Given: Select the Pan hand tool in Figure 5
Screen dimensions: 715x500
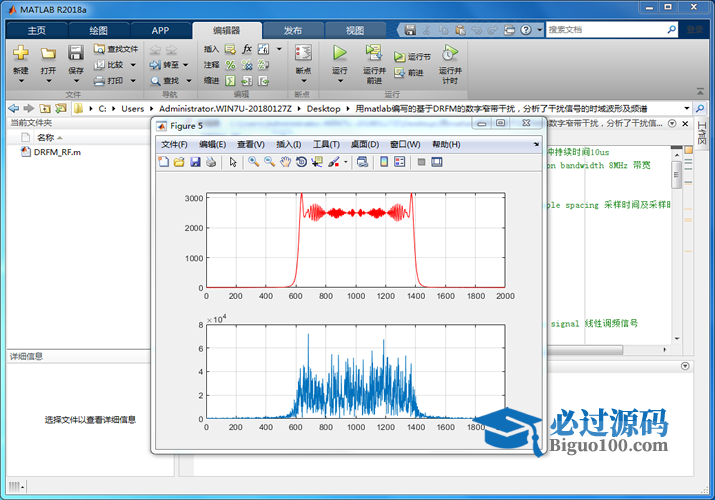Looking at the screenshot, I should (285, 162).
